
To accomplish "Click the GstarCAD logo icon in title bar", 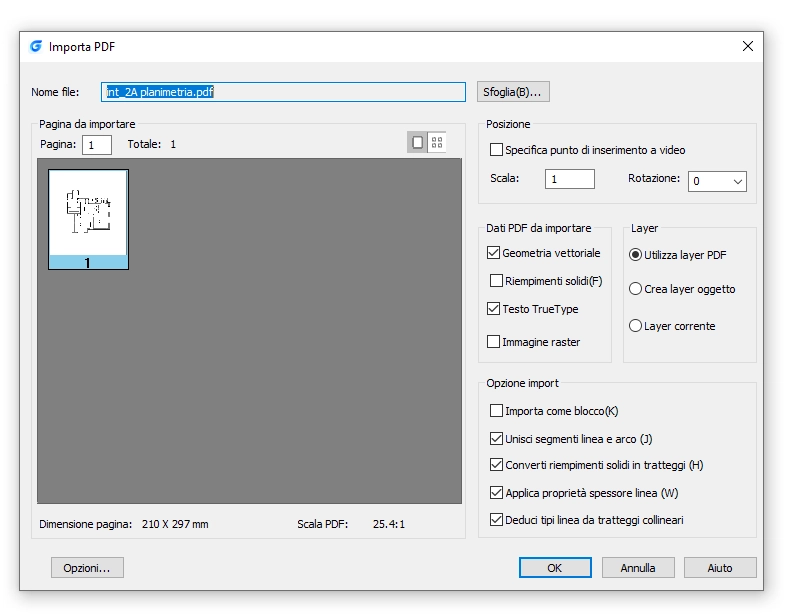I will pos(36,46).
